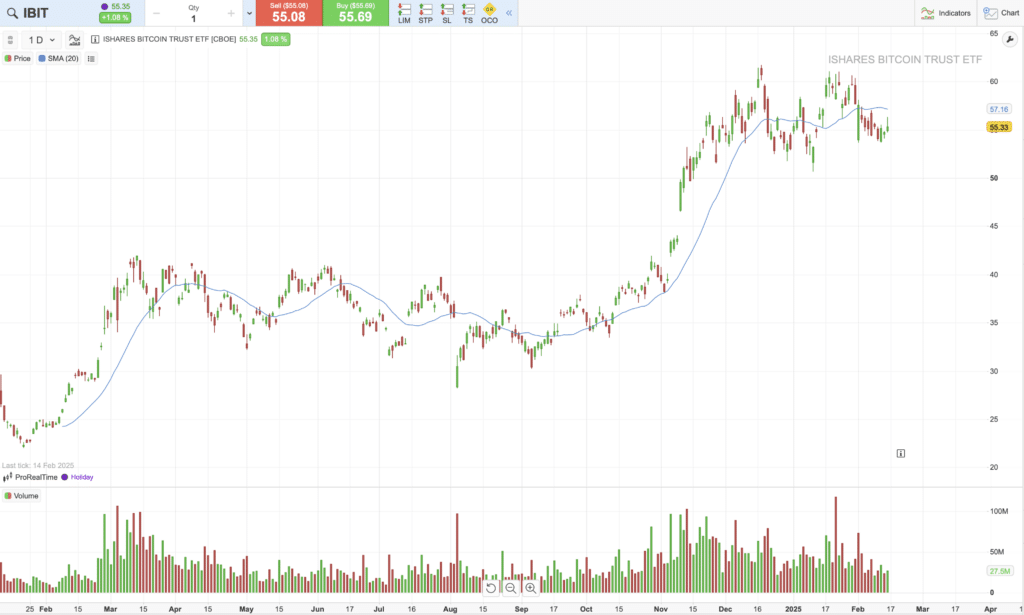Click the purple Holiday indicator
The height and width of the screenshot is (615, 1024).
coord(78,477)
